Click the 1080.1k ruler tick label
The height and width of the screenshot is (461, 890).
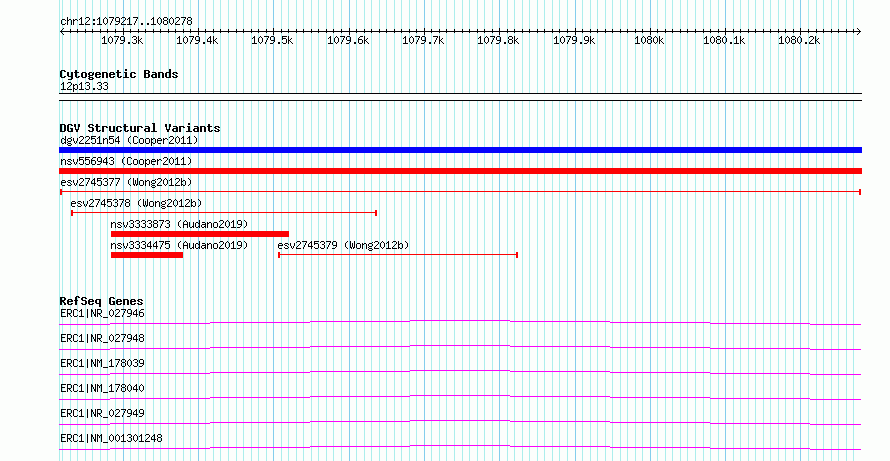click(724, 41)
